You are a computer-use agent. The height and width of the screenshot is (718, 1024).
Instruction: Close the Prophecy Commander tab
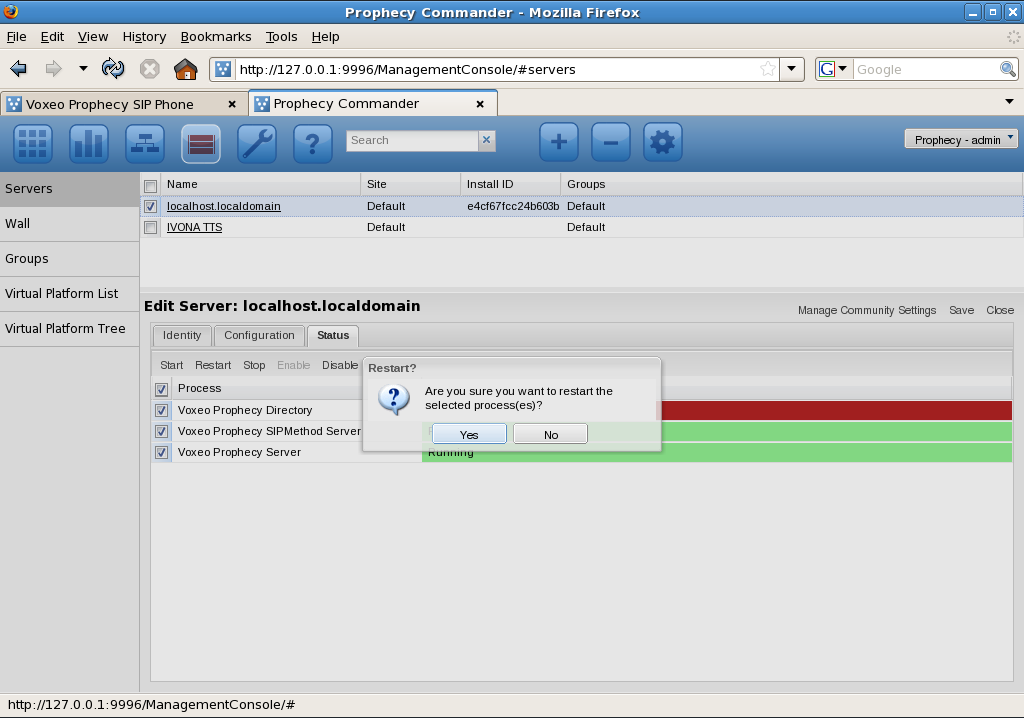(x=480, y=104)
